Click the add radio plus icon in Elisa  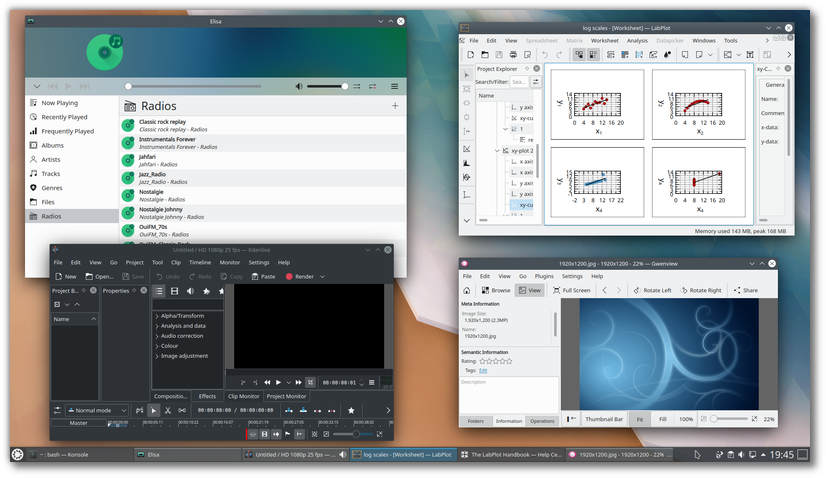click(395, 106)
